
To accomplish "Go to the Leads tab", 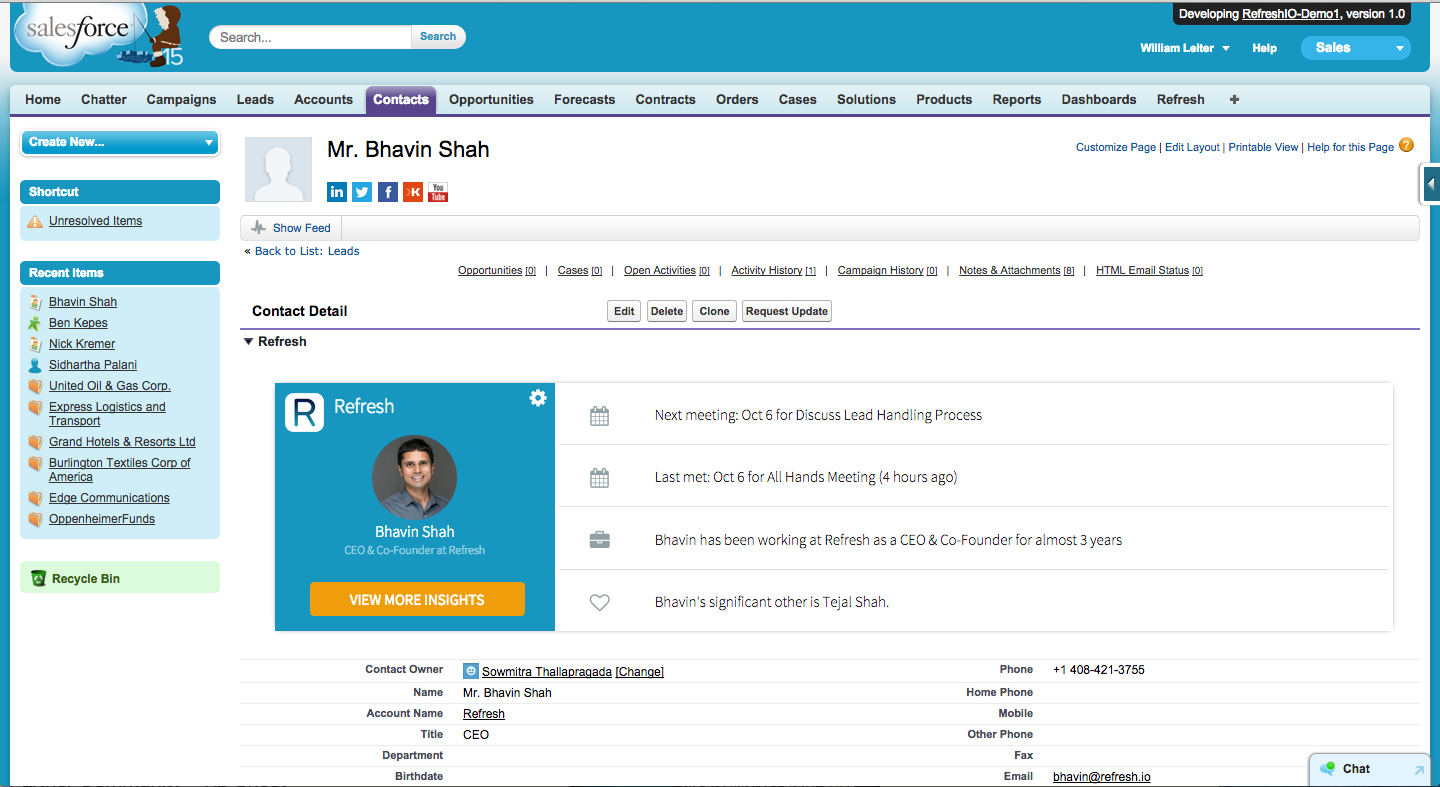I will click(255, 99).
